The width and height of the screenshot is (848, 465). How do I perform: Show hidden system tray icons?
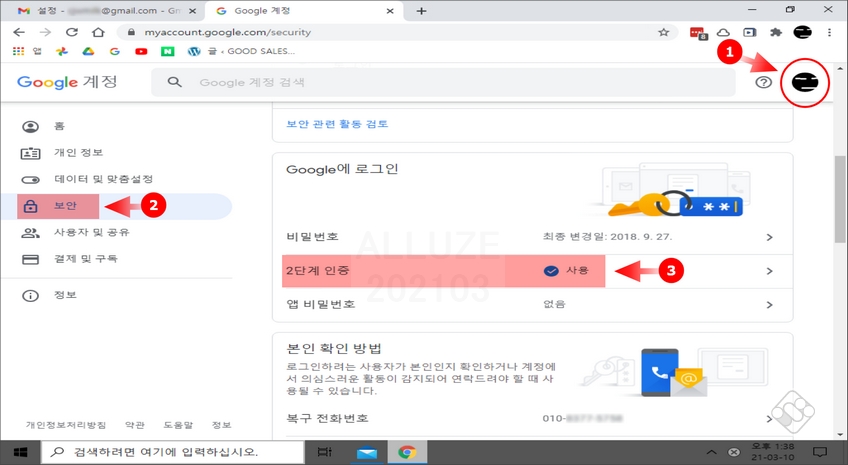[712, 452]
